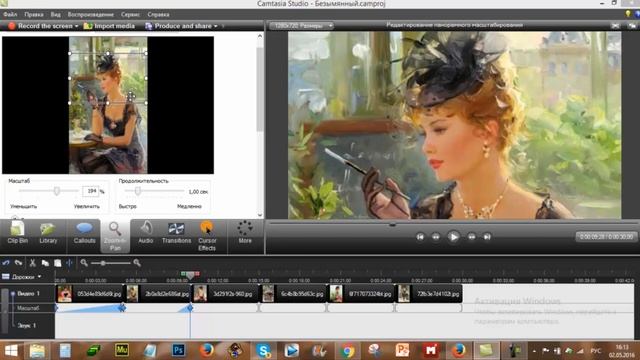Viewport: 640px width, 360px height.
Task: Open the Файл menu
Action: click(x=10, y=14)
